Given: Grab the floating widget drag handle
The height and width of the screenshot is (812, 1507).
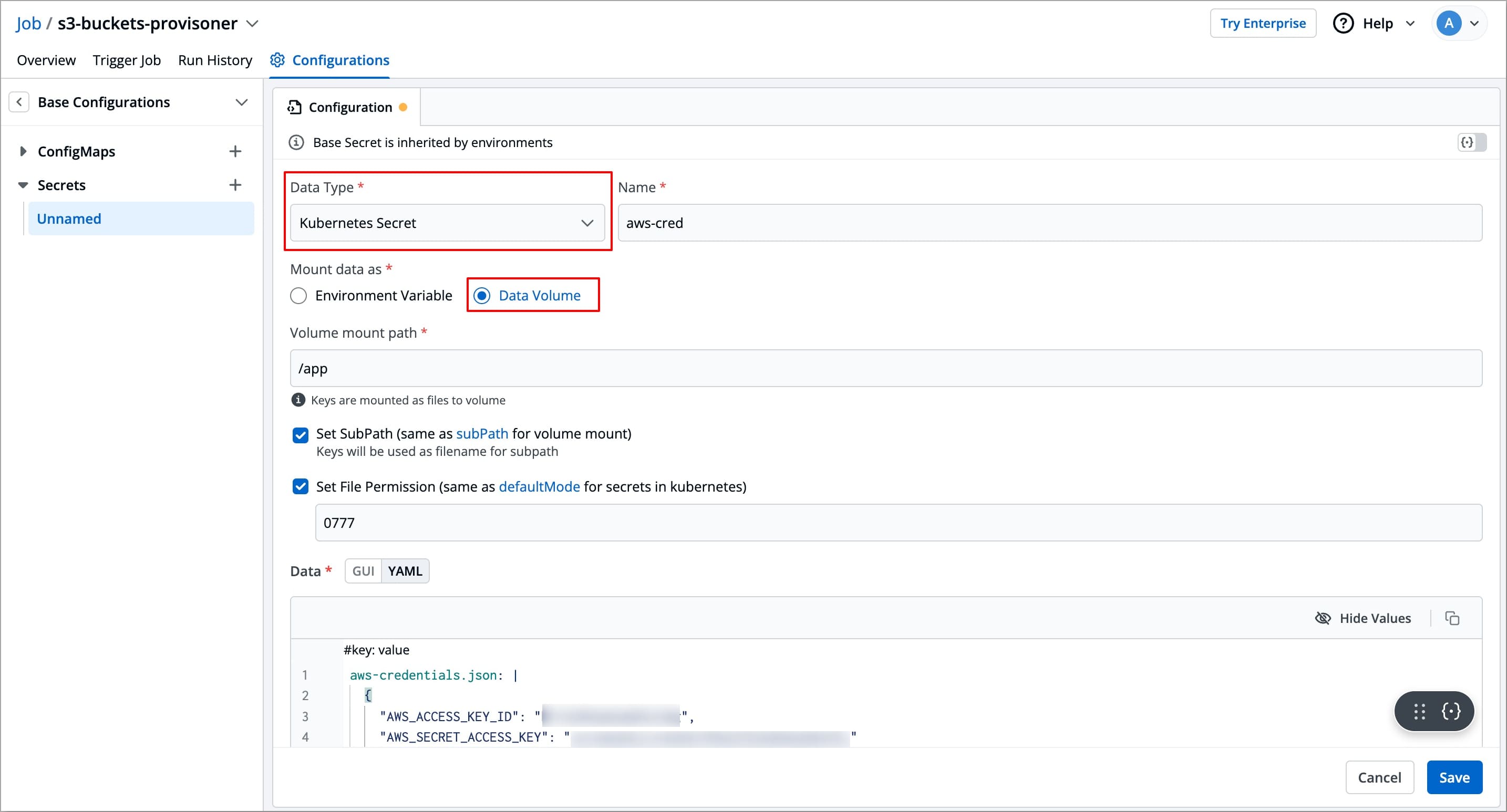Looking at the screenshot, I should (x=1419, y=711).
